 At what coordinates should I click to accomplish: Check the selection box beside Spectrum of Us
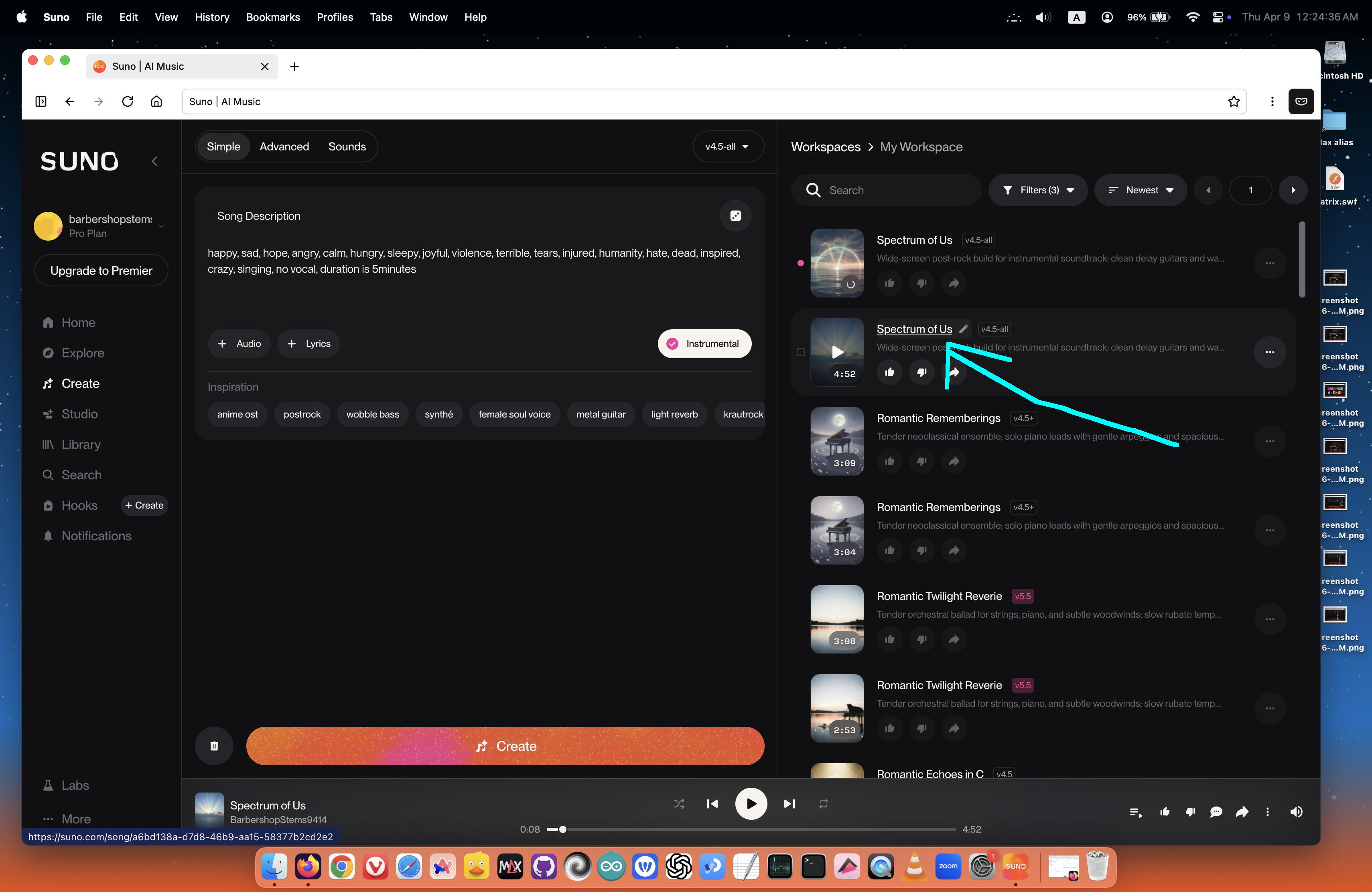click(x=800, y=352)
